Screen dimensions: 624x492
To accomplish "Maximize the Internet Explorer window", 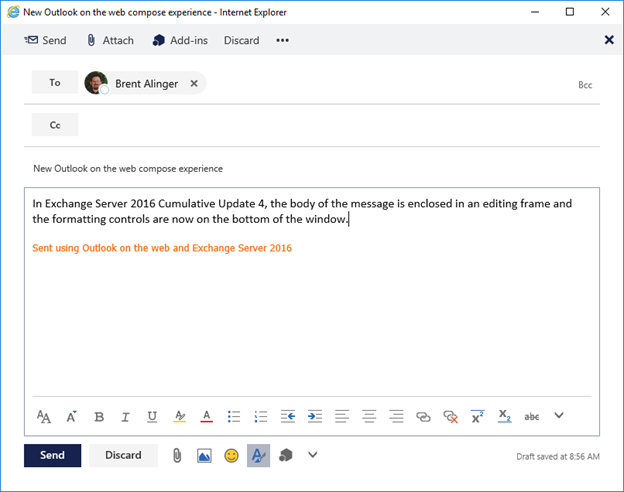I will tap(570, 12).
